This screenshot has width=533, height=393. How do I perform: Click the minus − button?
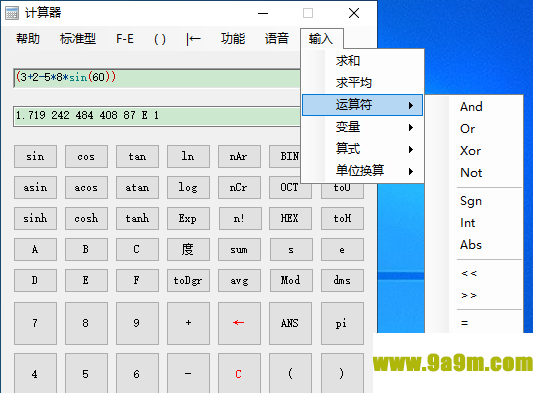[x=188, y=374]
